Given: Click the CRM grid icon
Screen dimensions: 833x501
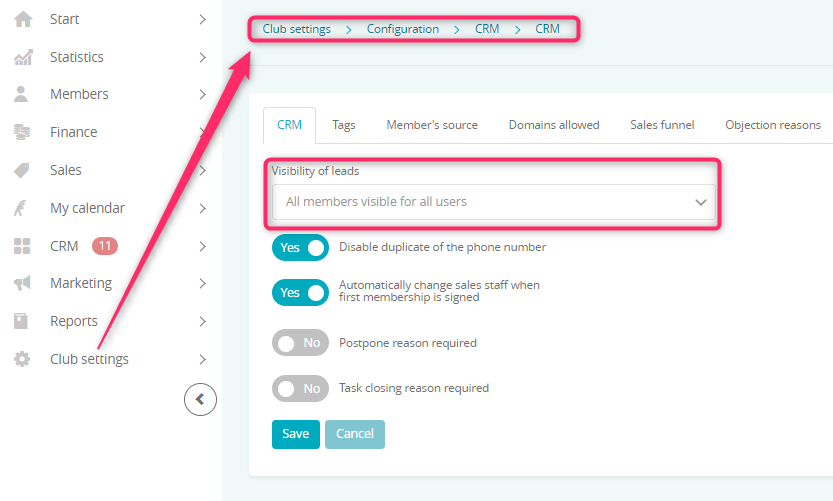Looking at the screenshot, I should pyautogui.click(x=22, y=246).
